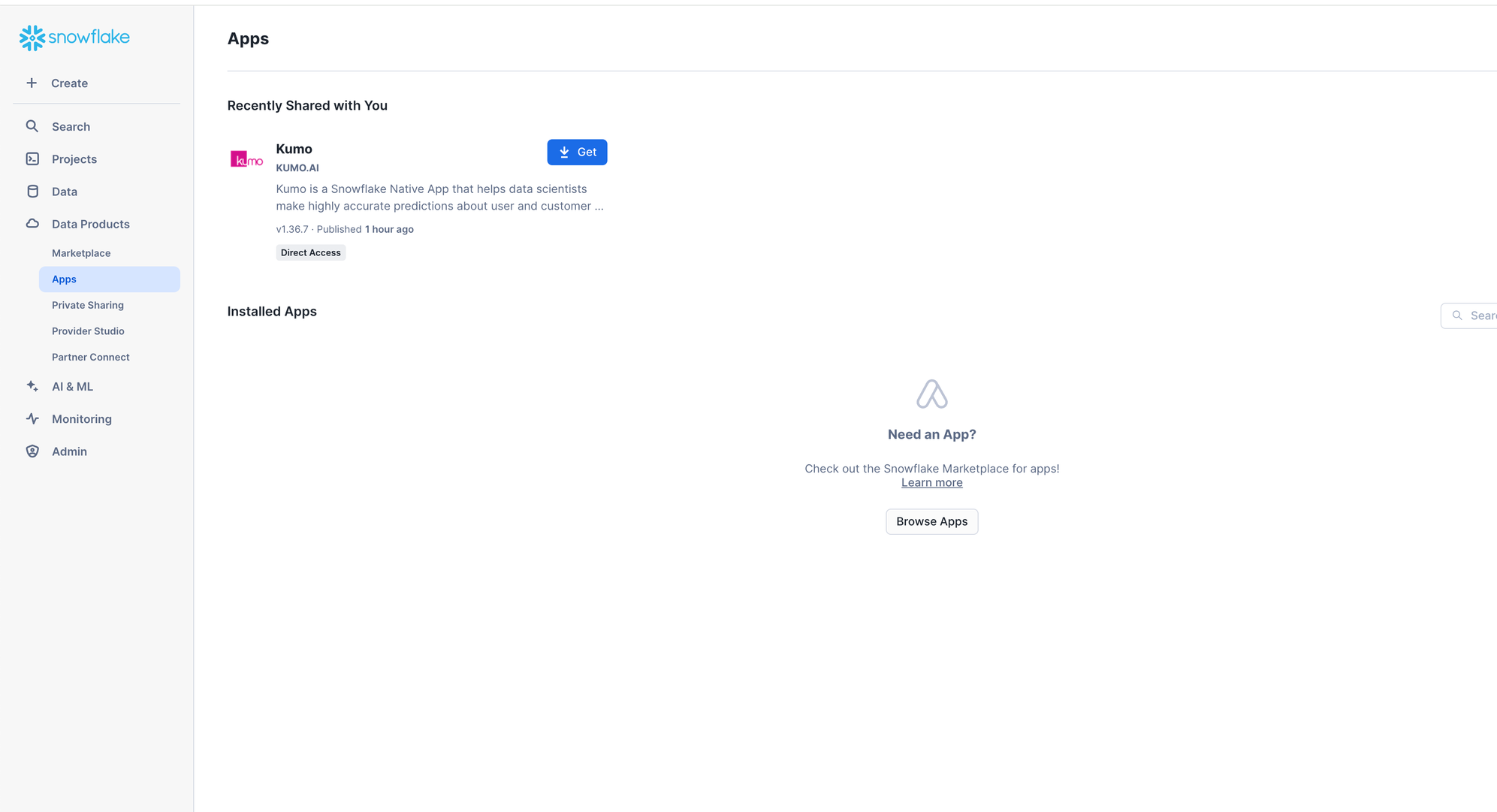
Task: Click the Projects icon in sidebar
Action: (x=32, y=158)
